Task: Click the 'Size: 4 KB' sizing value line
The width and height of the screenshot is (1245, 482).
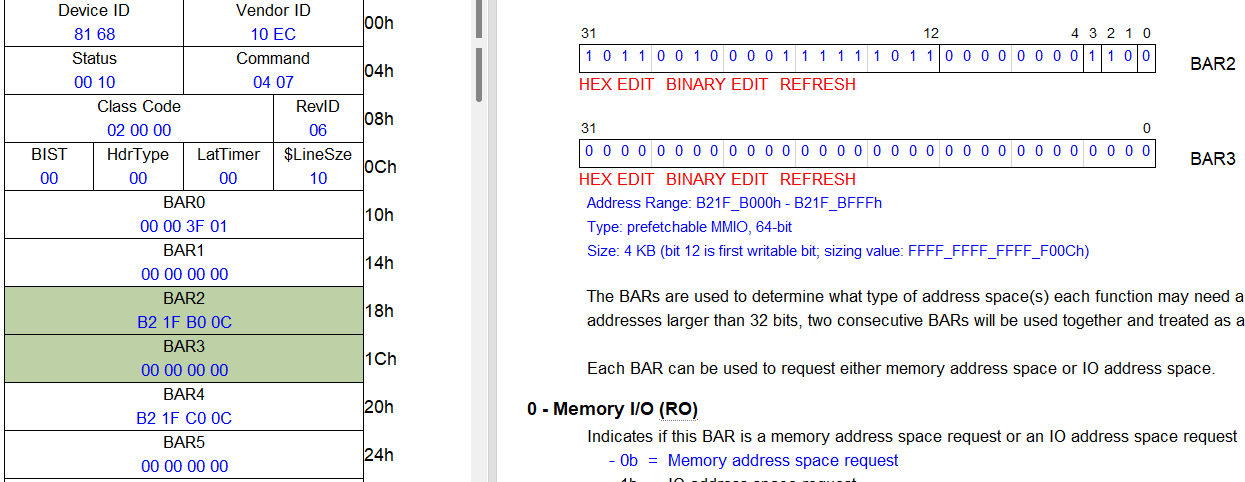Action: click(838, 251)
